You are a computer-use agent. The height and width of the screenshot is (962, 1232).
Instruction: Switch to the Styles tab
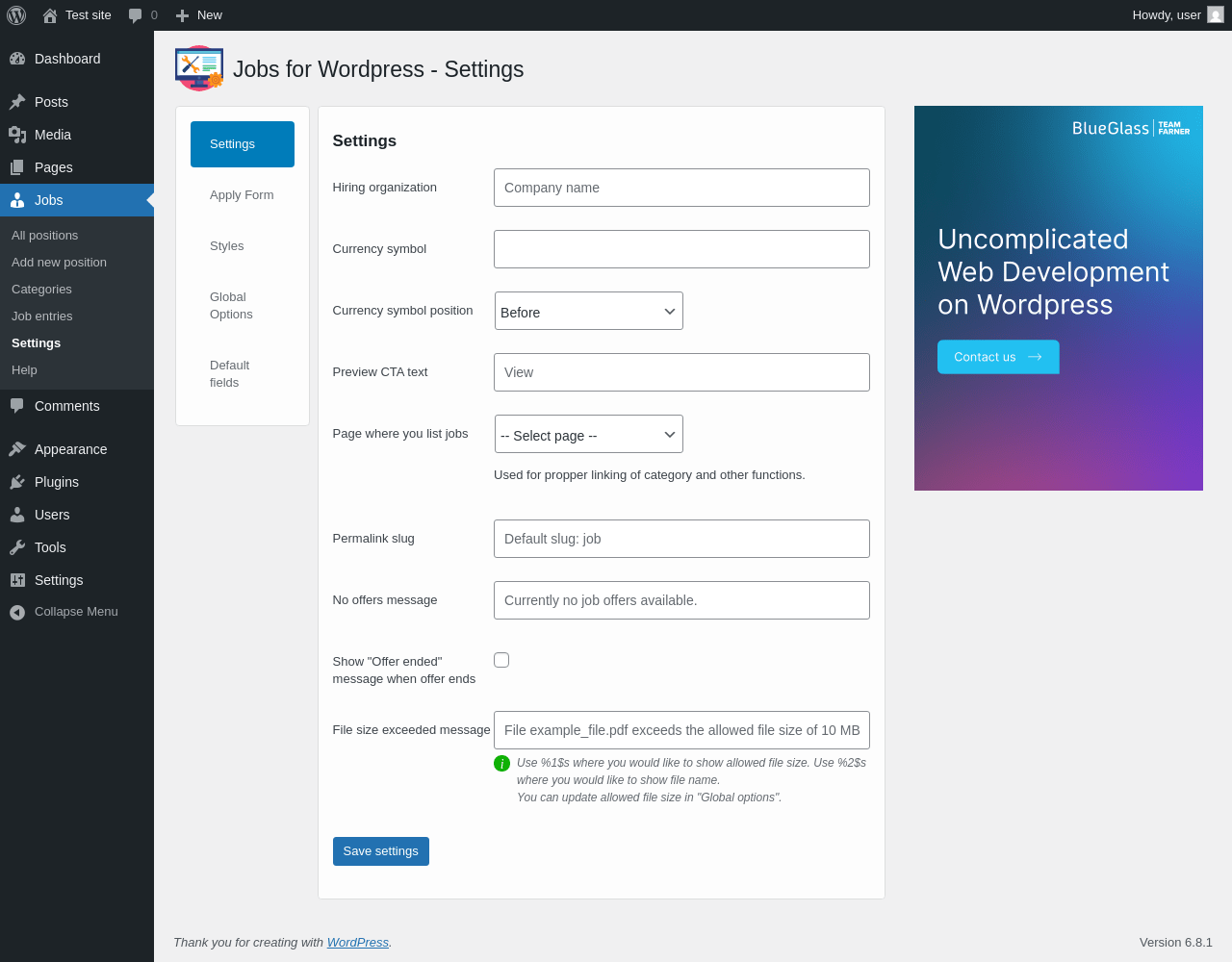[243, 246]
